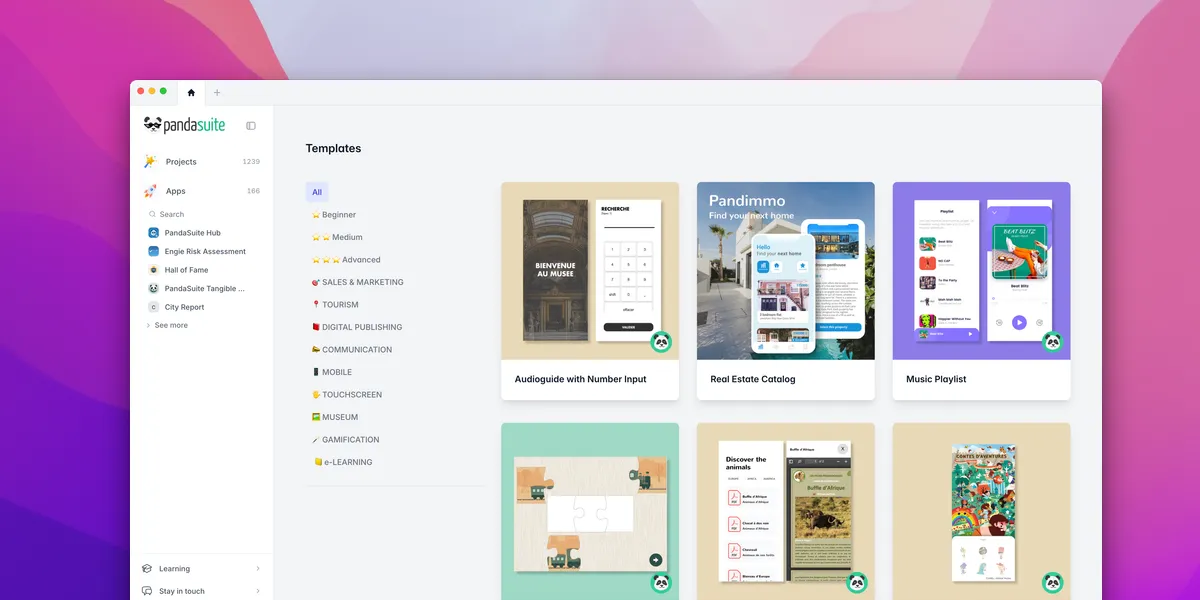Collapse sidebar with panel toggle icon
This screenshot has width=1200, height=600.
(251, 126)
